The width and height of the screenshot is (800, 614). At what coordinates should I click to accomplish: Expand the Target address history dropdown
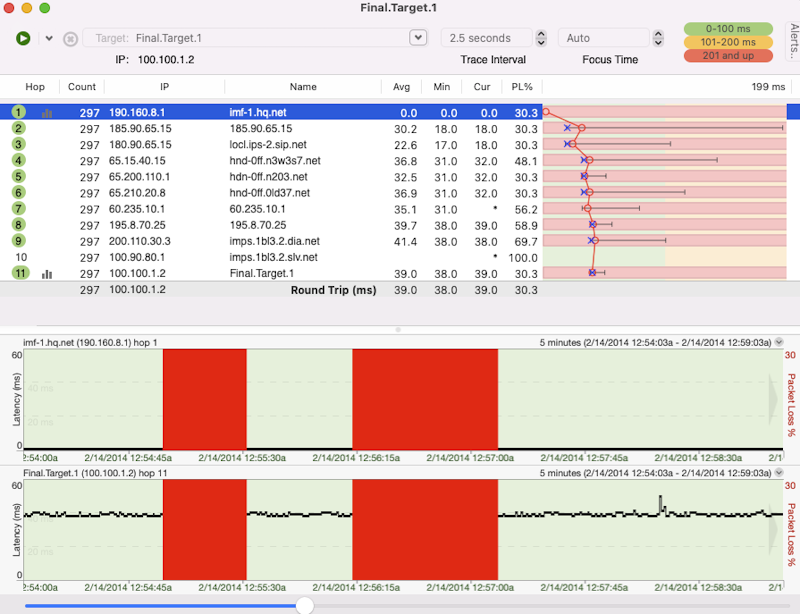point(418,38)
